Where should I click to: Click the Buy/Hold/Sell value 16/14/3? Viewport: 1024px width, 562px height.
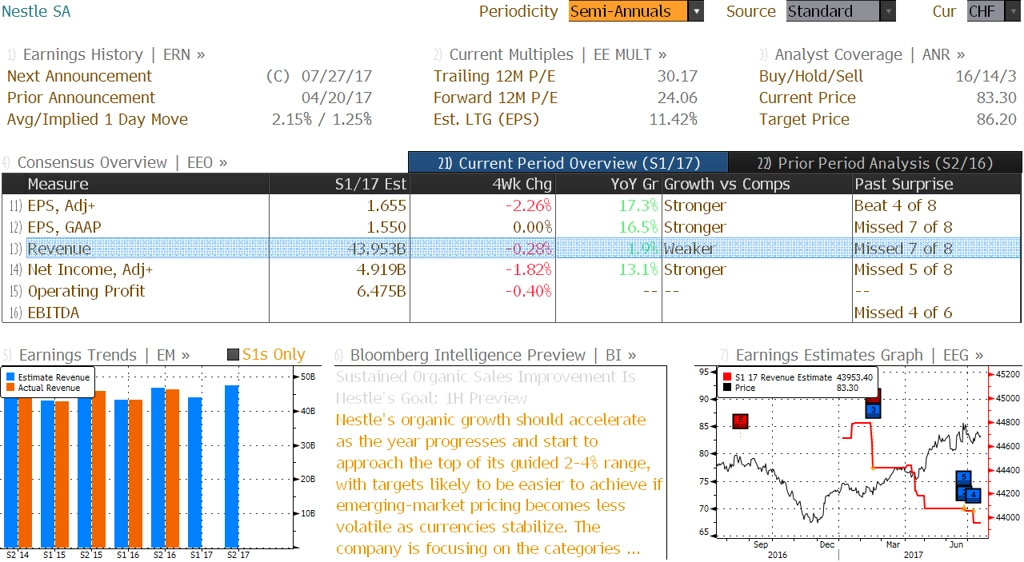point(985,76)
